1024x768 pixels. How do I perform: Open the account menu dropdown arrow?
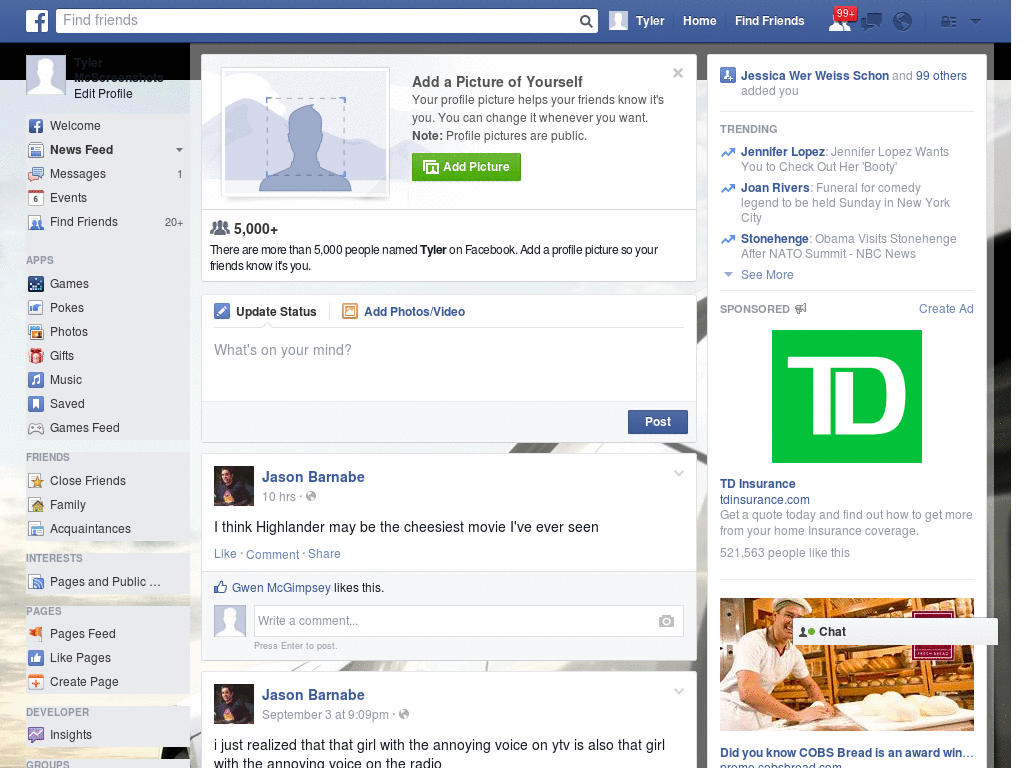tap(975, 22)
